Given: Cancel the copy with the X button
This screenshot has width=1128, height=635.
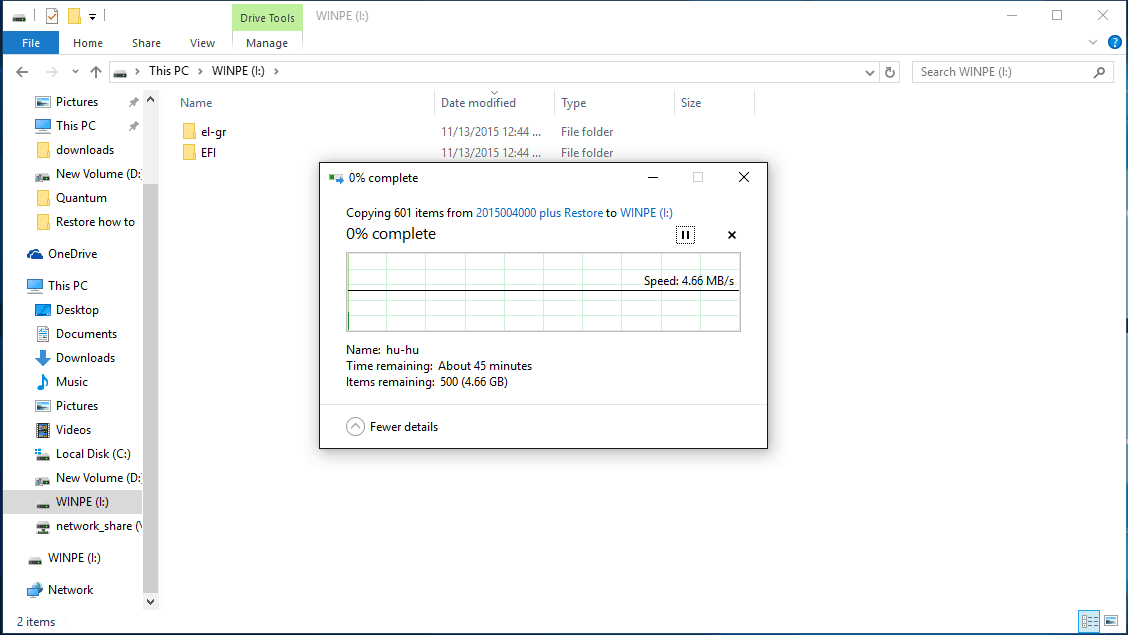Looking at the screenshot, I should point(731,235).
